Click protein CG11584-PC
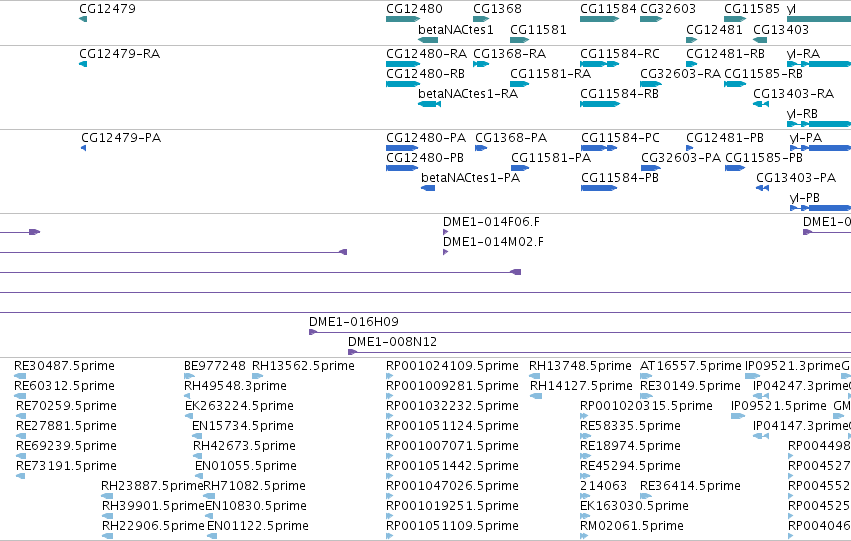 point(620,138)
